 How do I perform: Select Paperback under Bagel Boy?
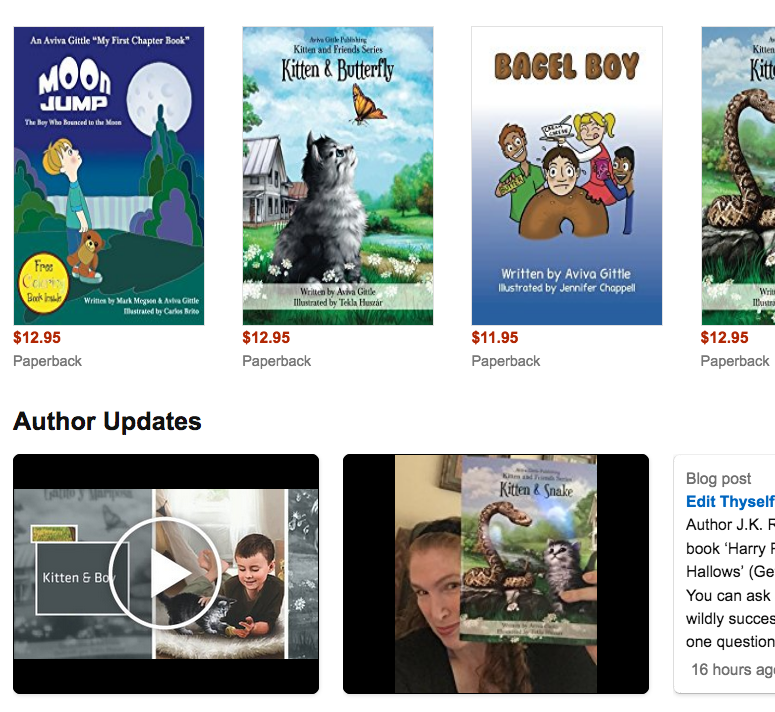tap(506, 361)
